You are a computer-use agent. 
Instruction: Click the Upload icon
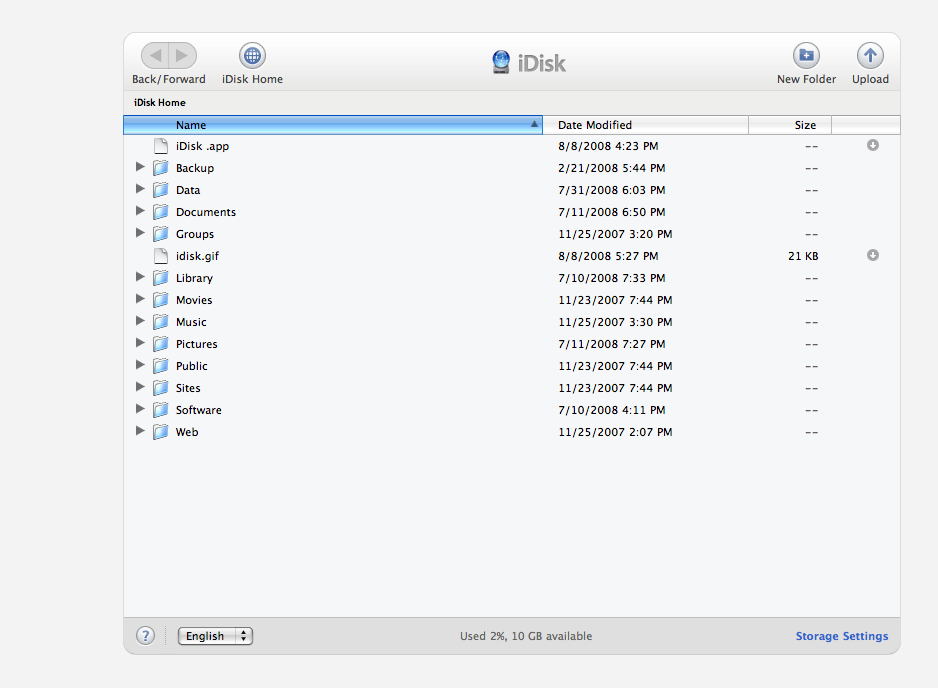(x=869, y=55)
